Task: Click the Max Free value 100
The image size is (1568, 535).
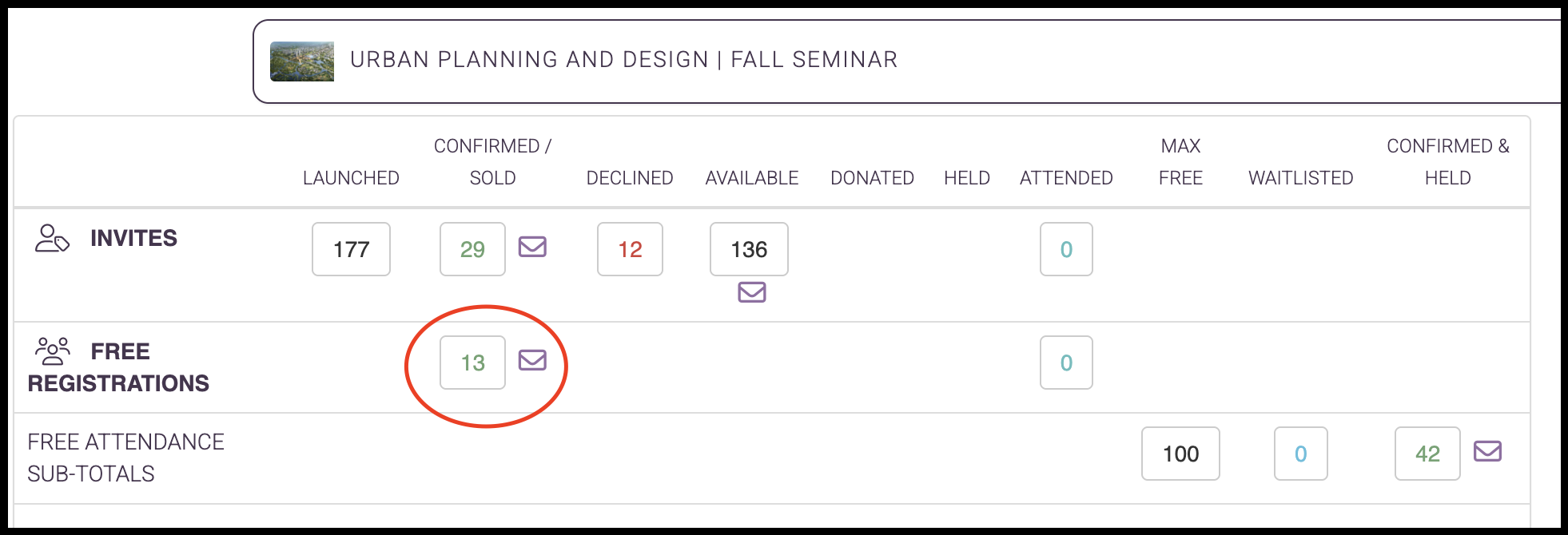Action: [1180, 454]
